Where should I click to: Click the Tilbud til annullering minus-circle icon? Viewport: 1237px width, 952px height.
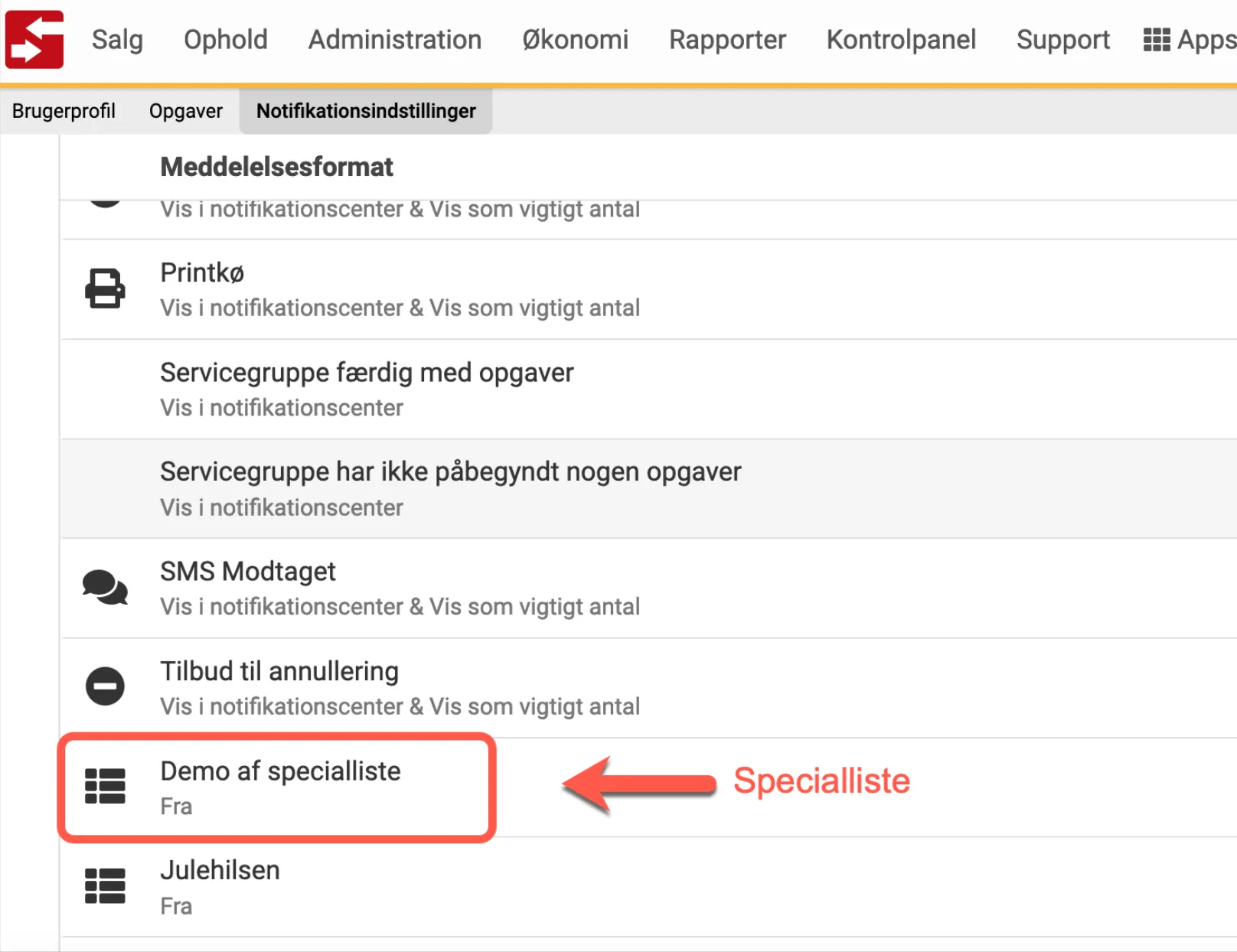[105, 686]
